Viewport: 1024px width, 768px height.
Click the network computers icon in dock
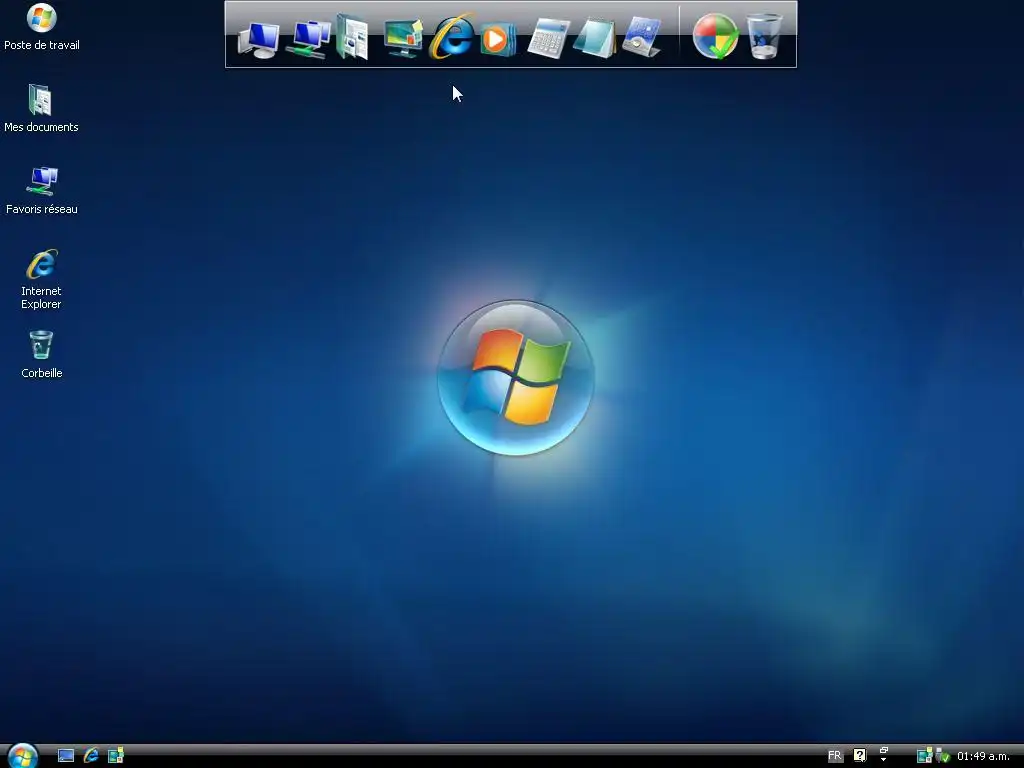point(308,39)
